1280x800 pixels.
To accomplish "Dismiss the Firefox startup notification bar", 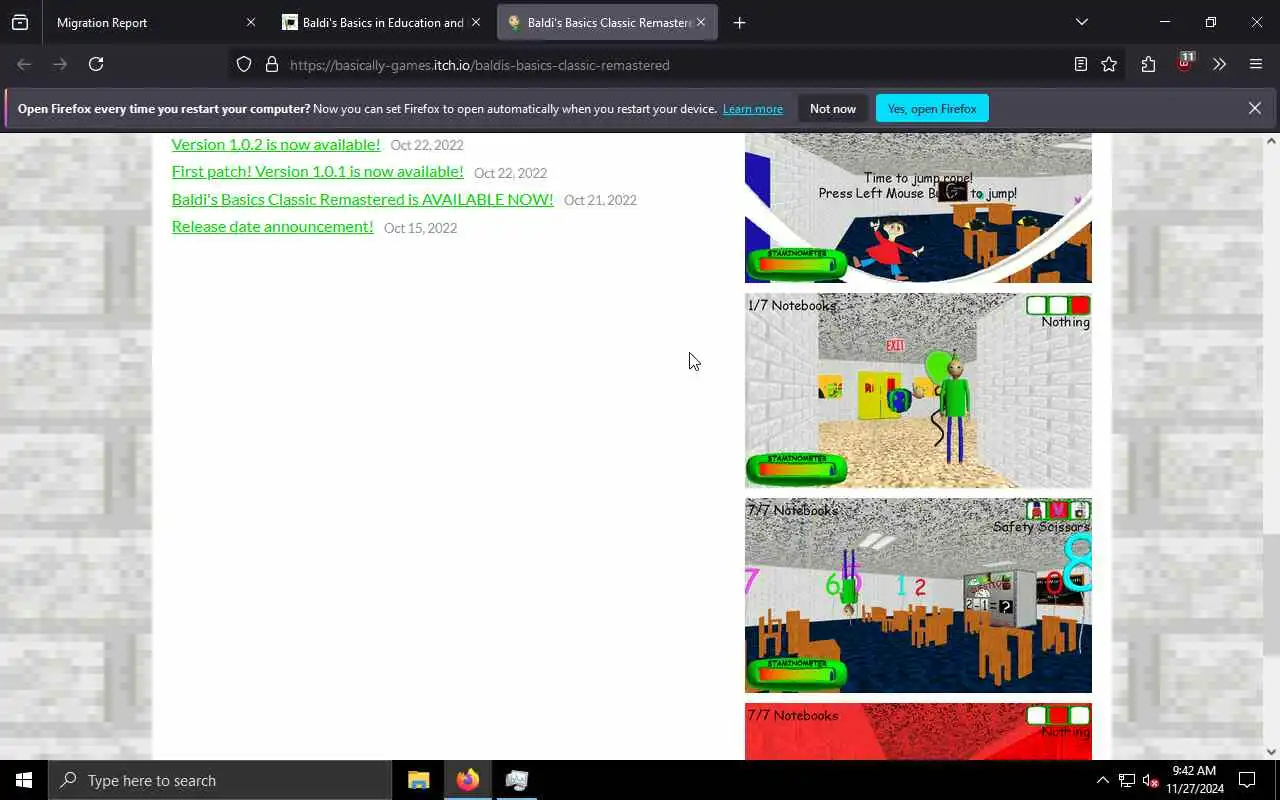I will coord(1254,108).
